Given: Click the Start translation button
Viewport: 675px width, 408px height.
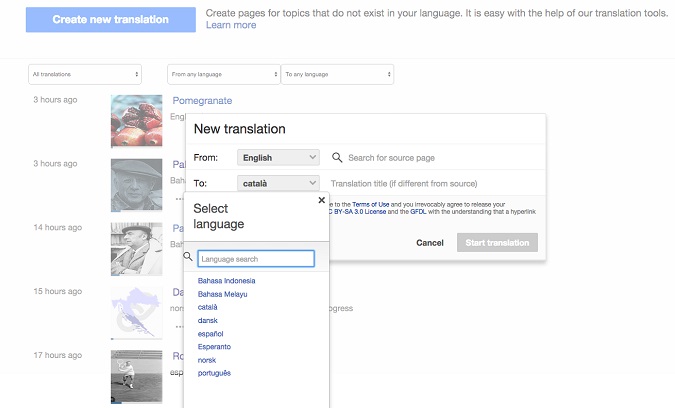Looking at the screenshot, I should (x=497, y=243).
